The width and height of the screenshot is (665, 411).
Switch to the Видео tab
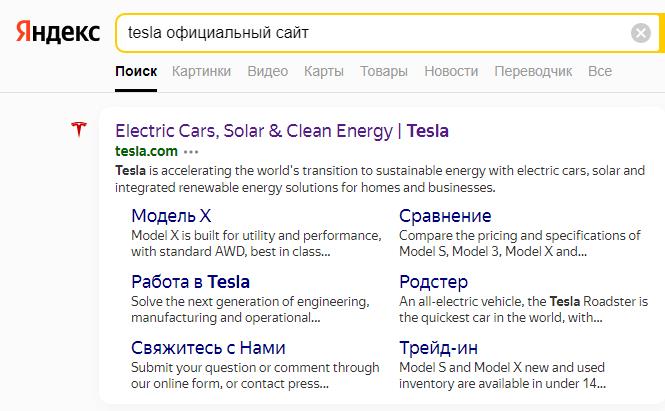point(267,71)
